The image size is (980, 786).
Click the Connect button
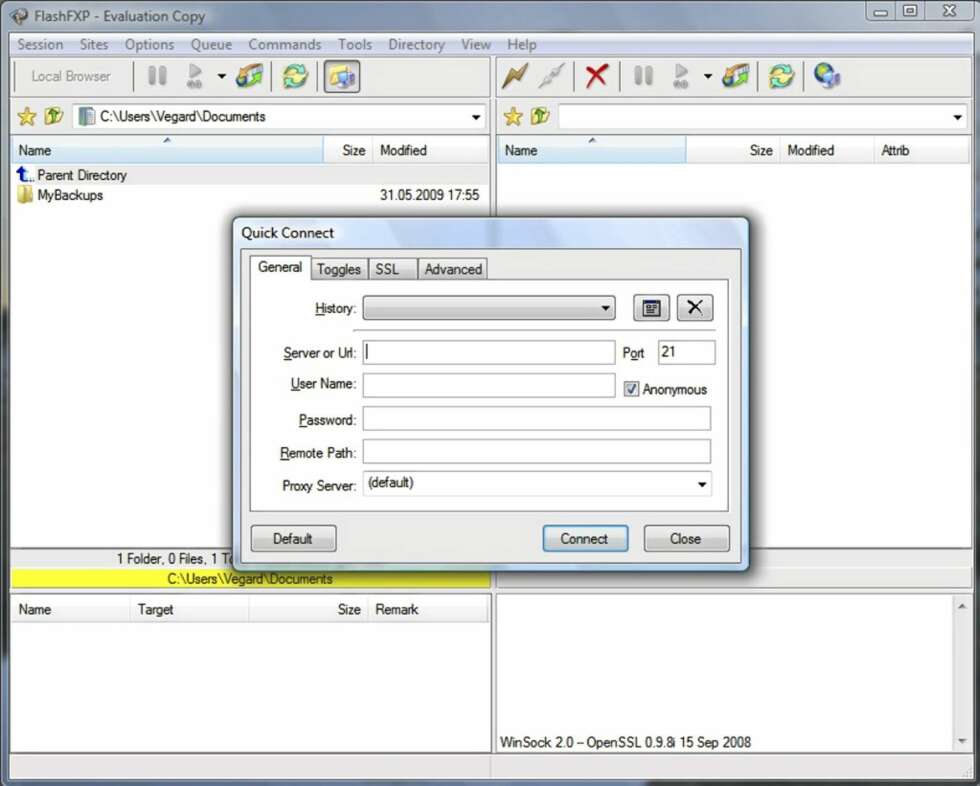(x=585, y=539)
